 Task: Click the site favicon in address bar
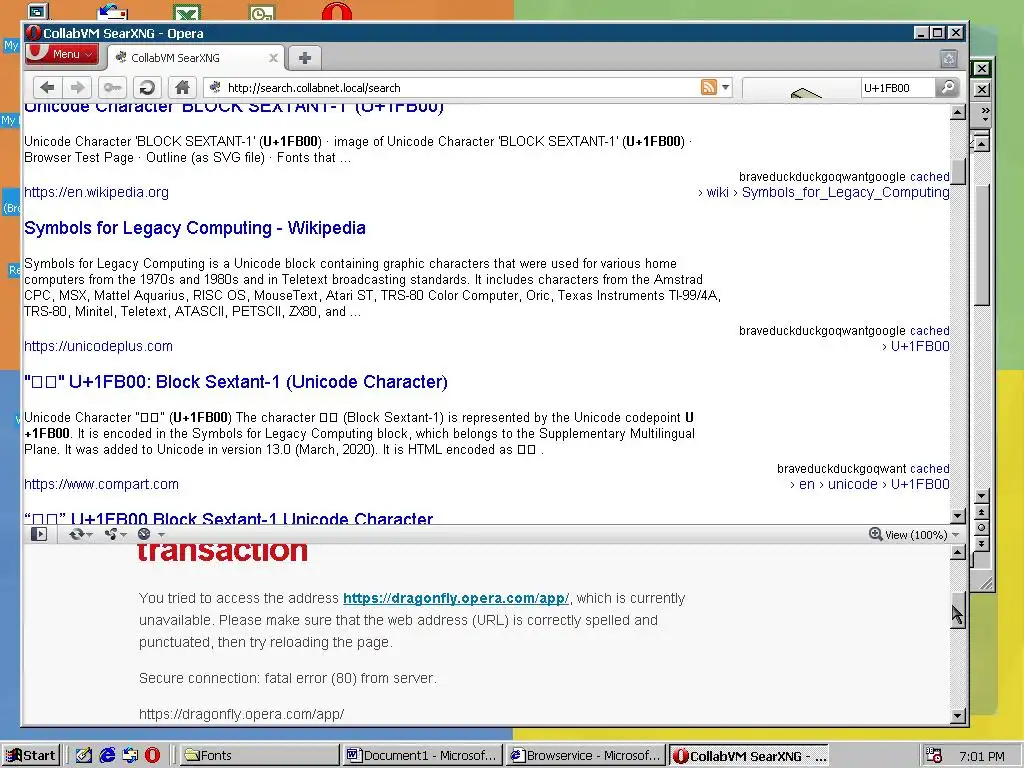[215, 87]
